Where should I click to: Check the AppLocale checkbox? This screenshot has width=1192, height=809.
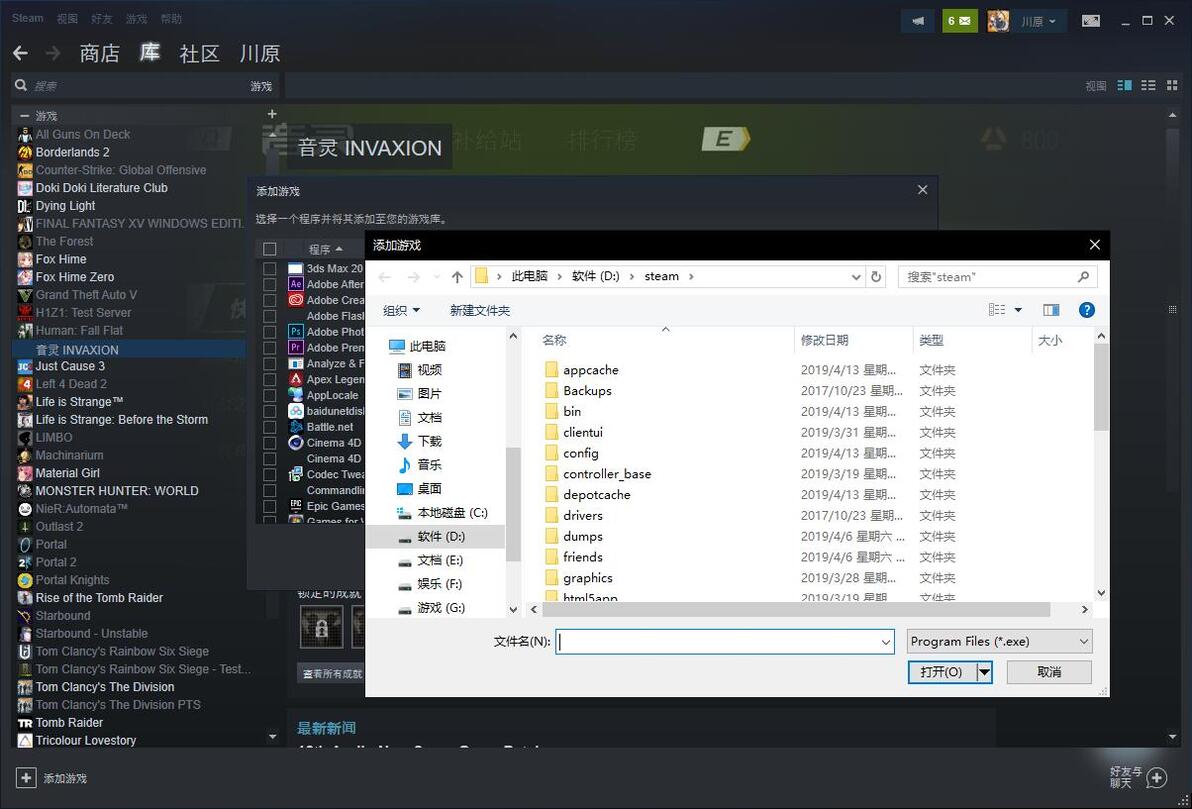pyautogui.click(x=269, y=395)
